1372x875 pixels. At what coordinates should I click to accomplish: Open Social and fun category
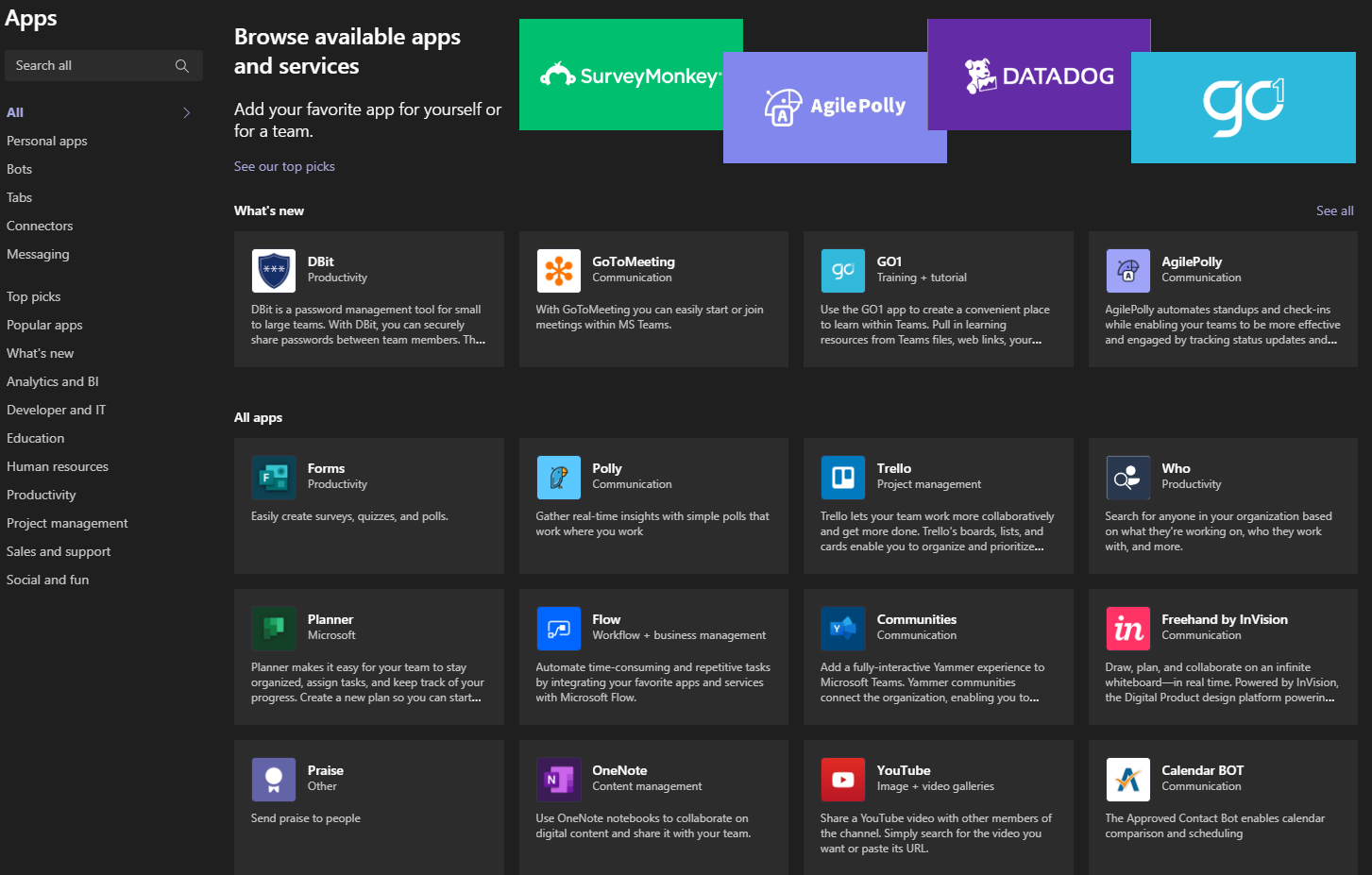(48, 580)
